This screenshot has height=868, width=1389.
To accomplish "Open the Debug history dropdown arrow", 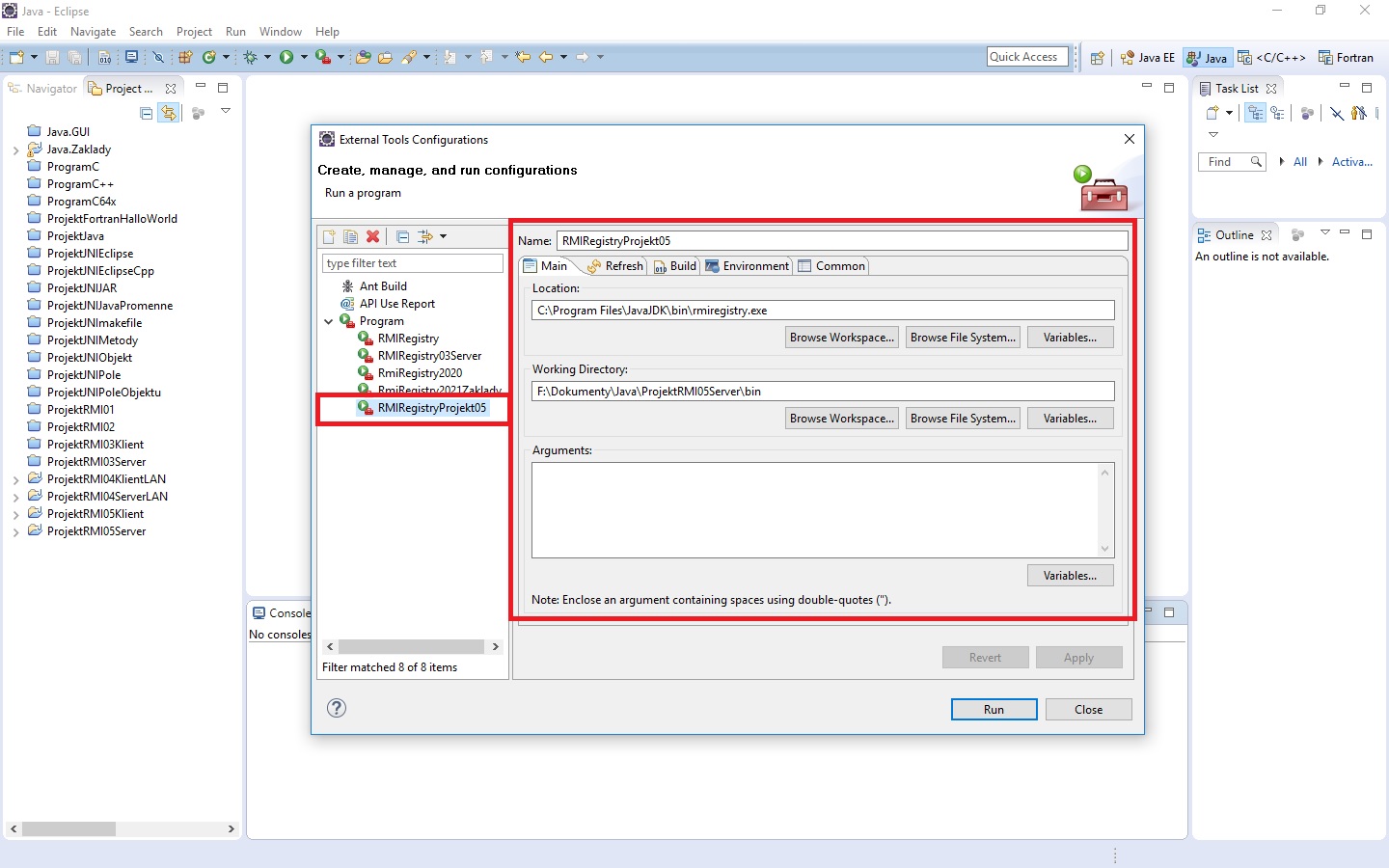I will click(267, 57).
